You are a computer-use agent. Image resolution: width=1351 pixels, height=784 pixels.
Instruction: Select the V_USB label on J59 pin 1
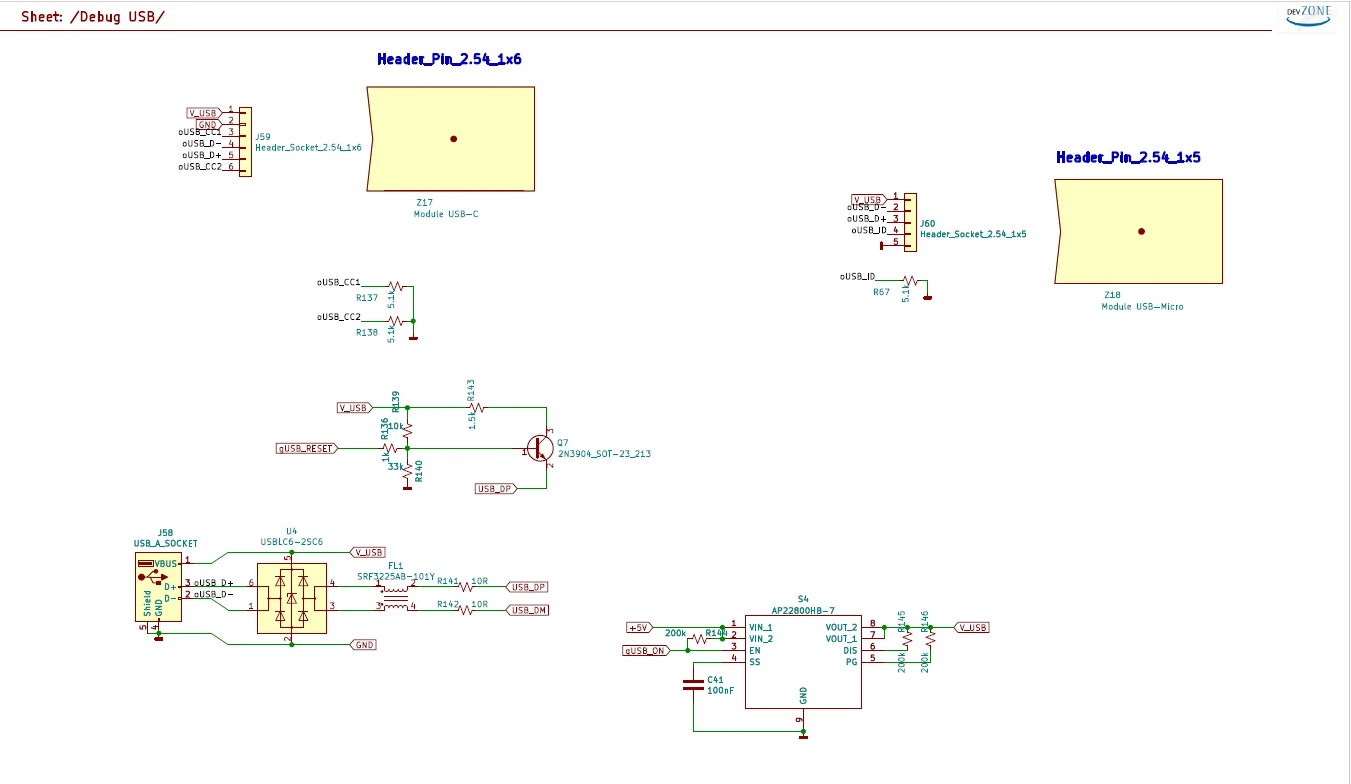203,113
